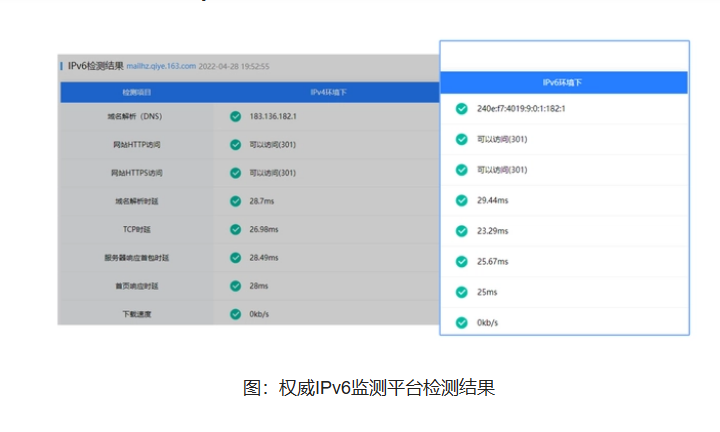The image size is (720, 432).
Task: Select the 首页响应时延 row label
Action: [x=137, y=286]
